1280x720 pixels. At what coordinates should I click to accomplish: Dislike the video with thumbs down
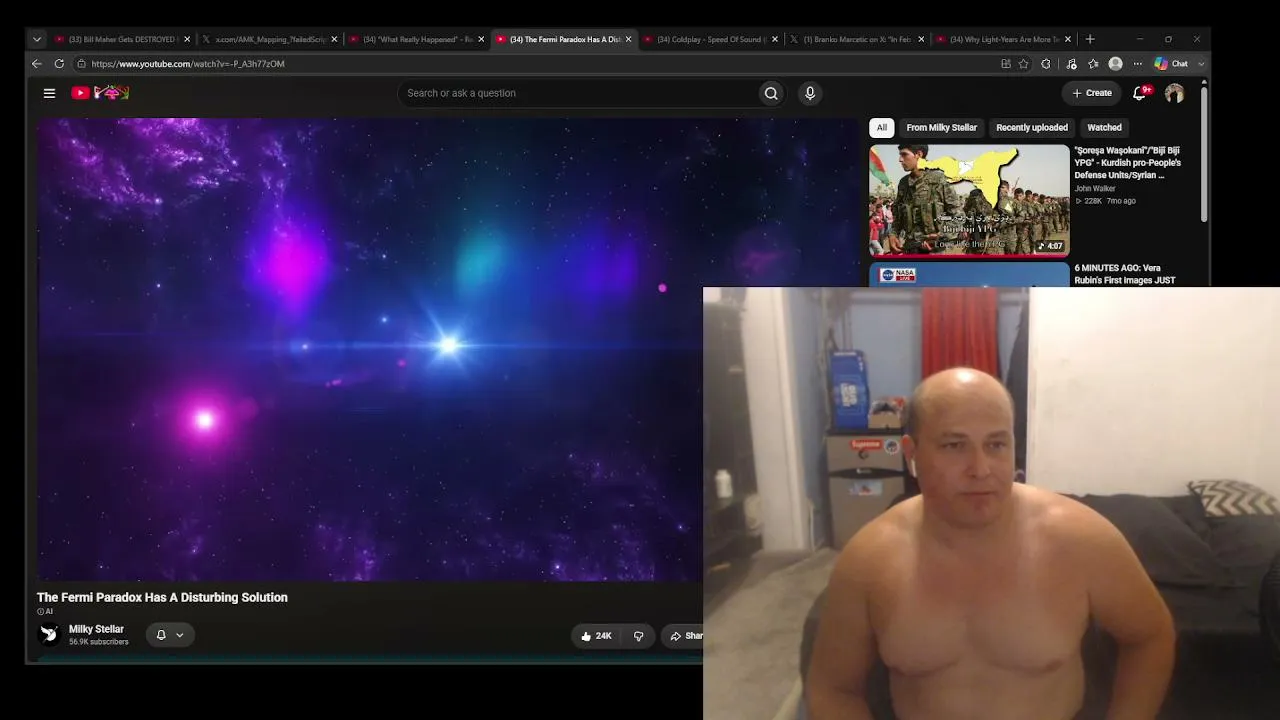coord(639,636)
